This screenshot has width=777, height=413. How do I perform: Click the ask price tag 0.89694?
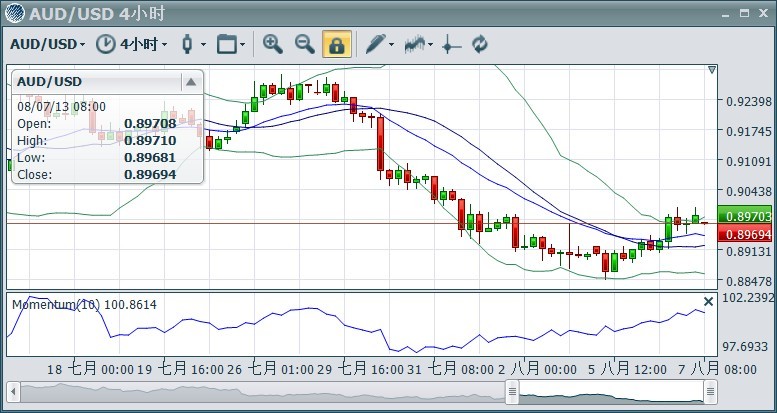pyautogui.click(x=747, y=234)
